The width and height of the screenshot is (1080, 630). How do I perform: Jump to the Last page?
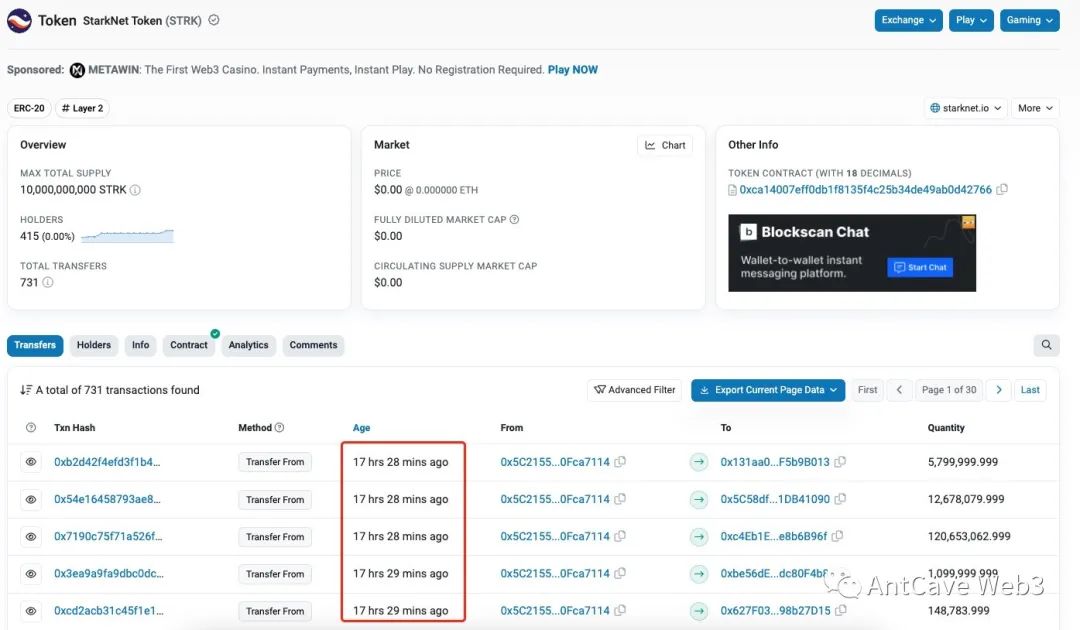pyautogui.click(x=1030, y=390)
